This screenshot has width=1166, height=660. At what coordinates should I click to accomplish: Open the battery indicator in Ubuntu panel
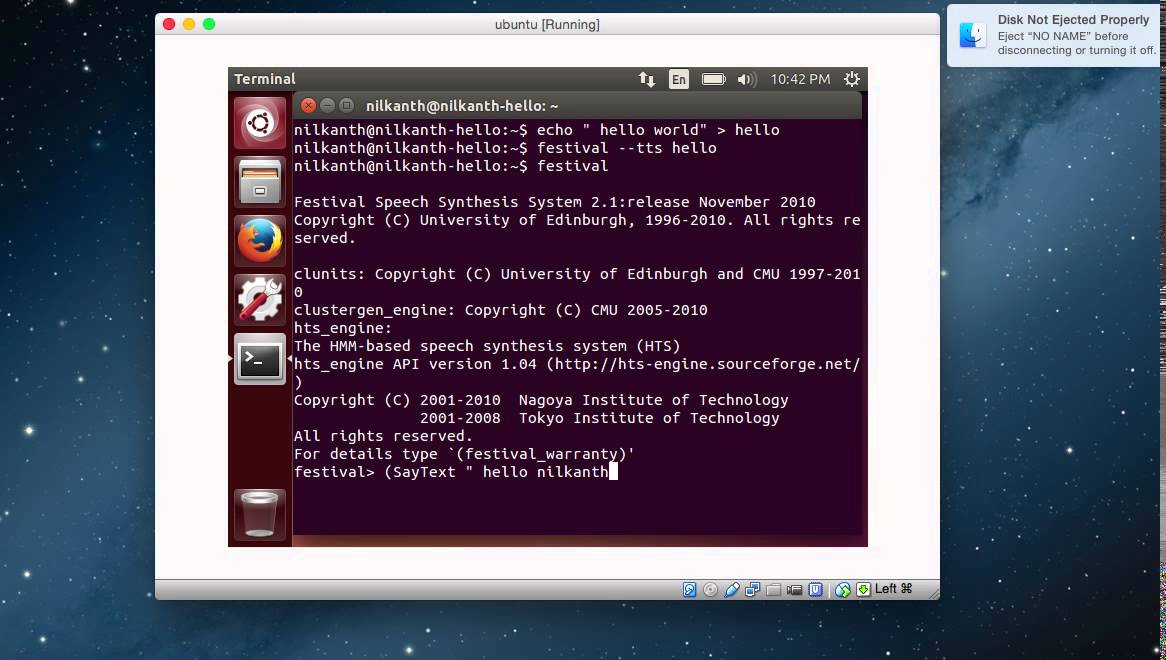(713, 79)
